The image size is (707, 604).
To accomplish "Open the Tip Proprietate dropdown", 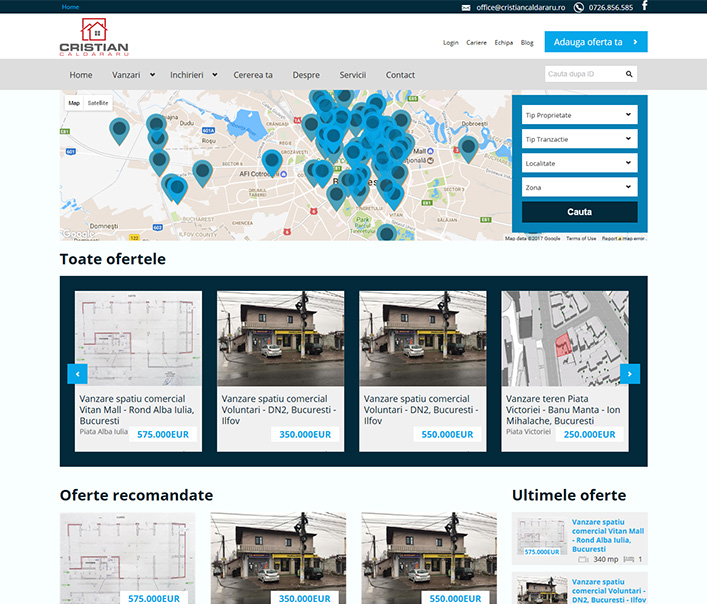I will click(579, 115).
